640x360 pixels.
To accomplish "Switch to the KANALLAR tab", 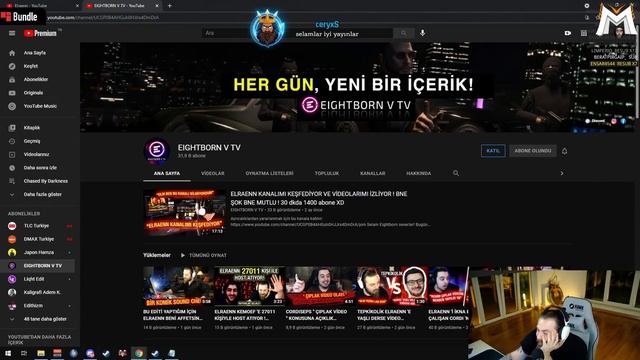I will [372, 173].
